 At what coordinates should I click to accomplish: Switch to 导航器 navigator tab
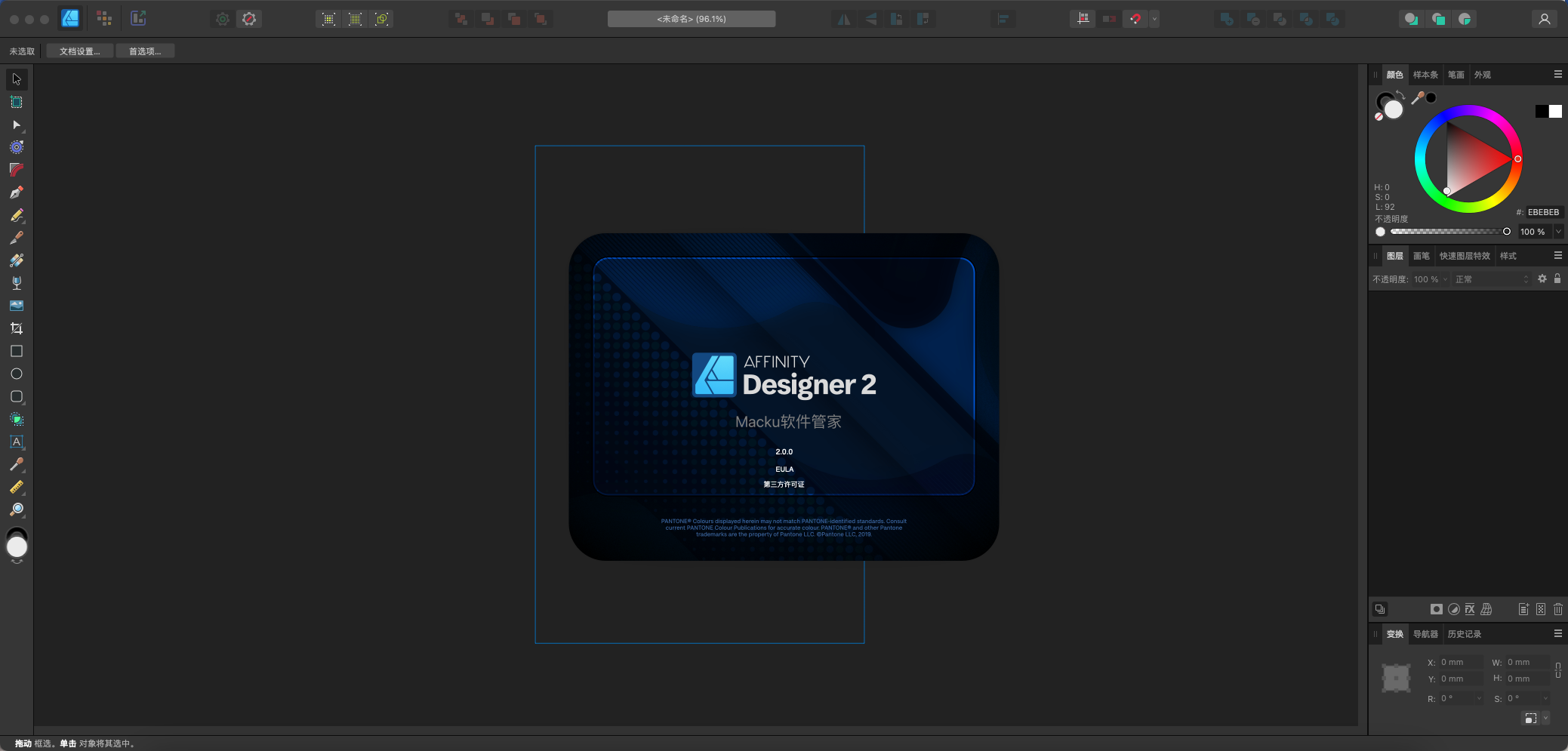click(x=1425, y=634)
